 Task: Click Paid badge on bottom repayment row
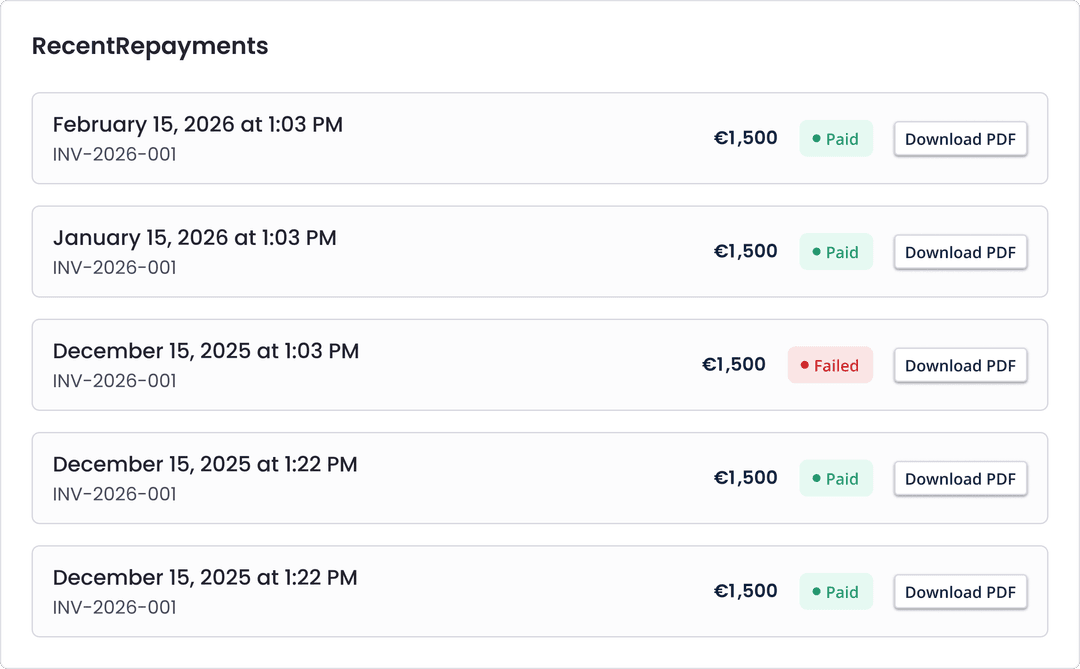click(836, 591)
